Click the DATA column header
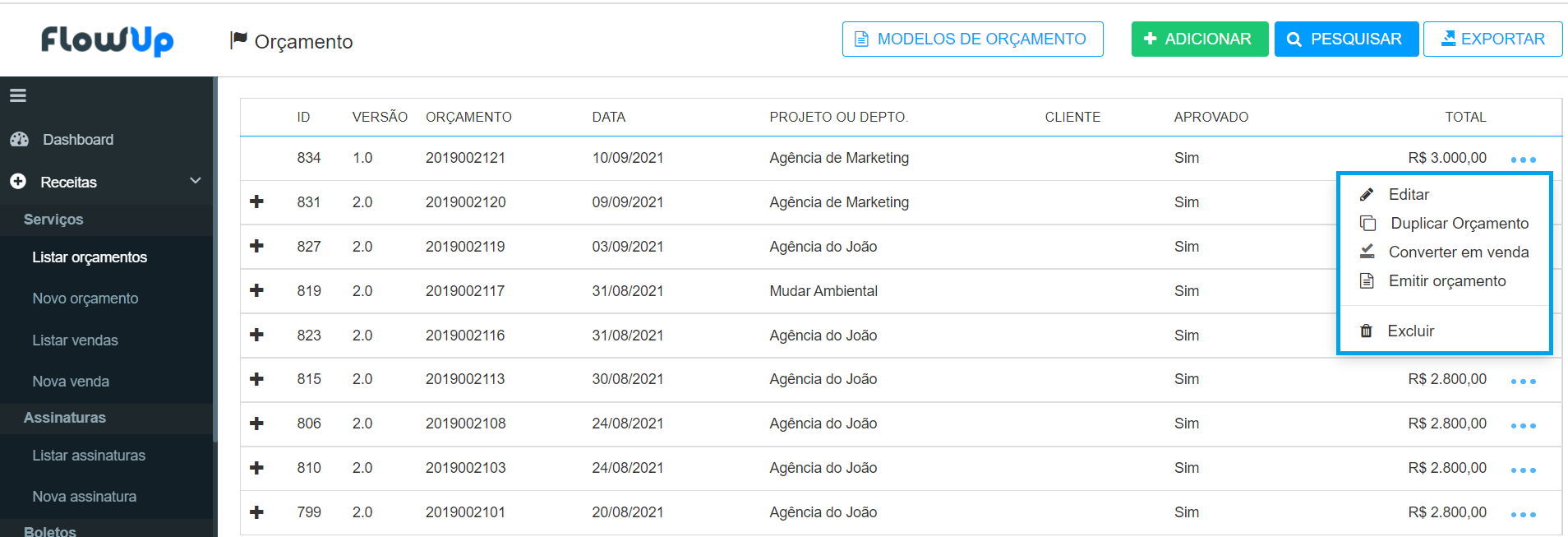 tap(609, 117)
